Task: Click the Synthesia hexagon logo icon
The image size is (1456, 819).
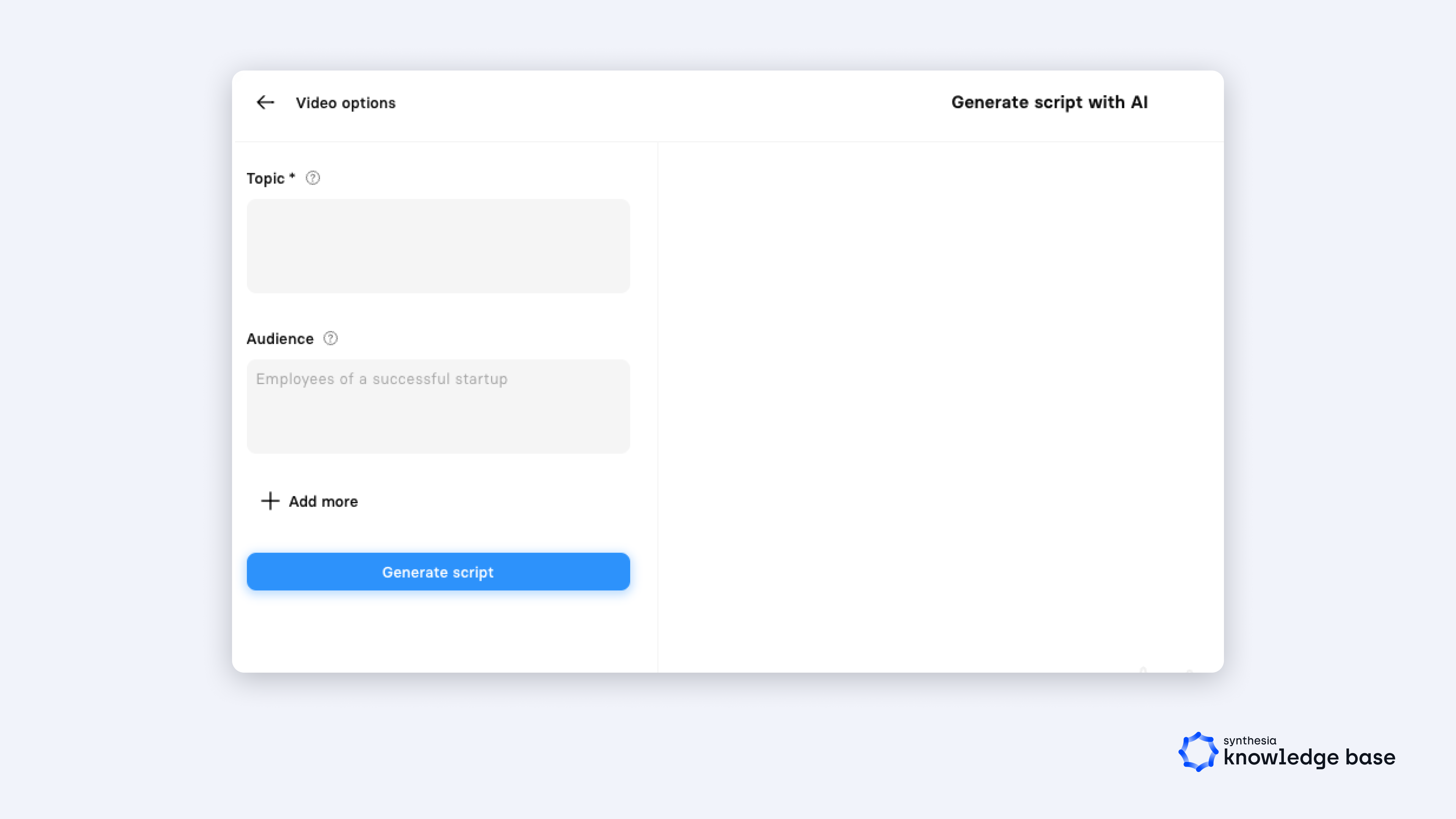Action: (x=1198, y=752)
